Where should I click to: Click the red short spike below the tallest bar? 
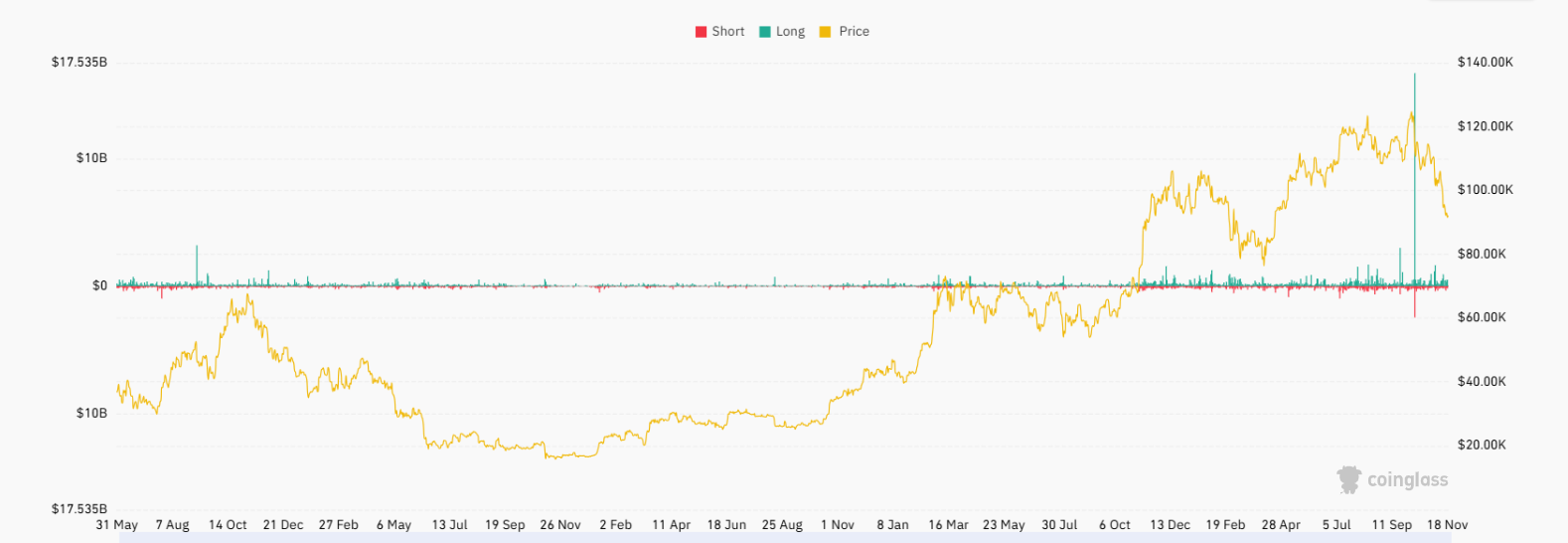(1415, 304)
